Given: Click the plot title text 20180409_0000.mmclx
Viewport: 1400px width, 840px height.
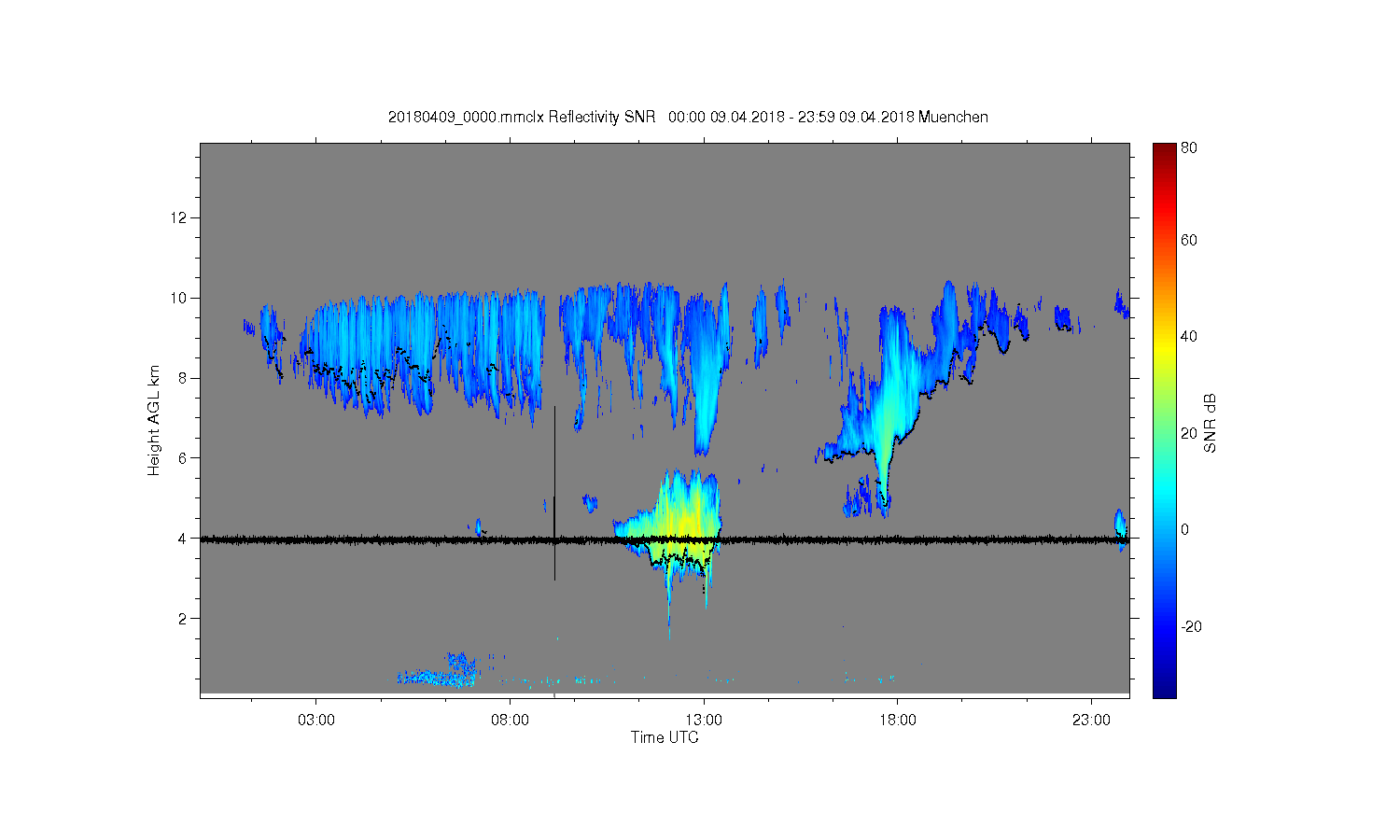Looking at the screenshot, I should pyautogui.click(x=466, y=118).
